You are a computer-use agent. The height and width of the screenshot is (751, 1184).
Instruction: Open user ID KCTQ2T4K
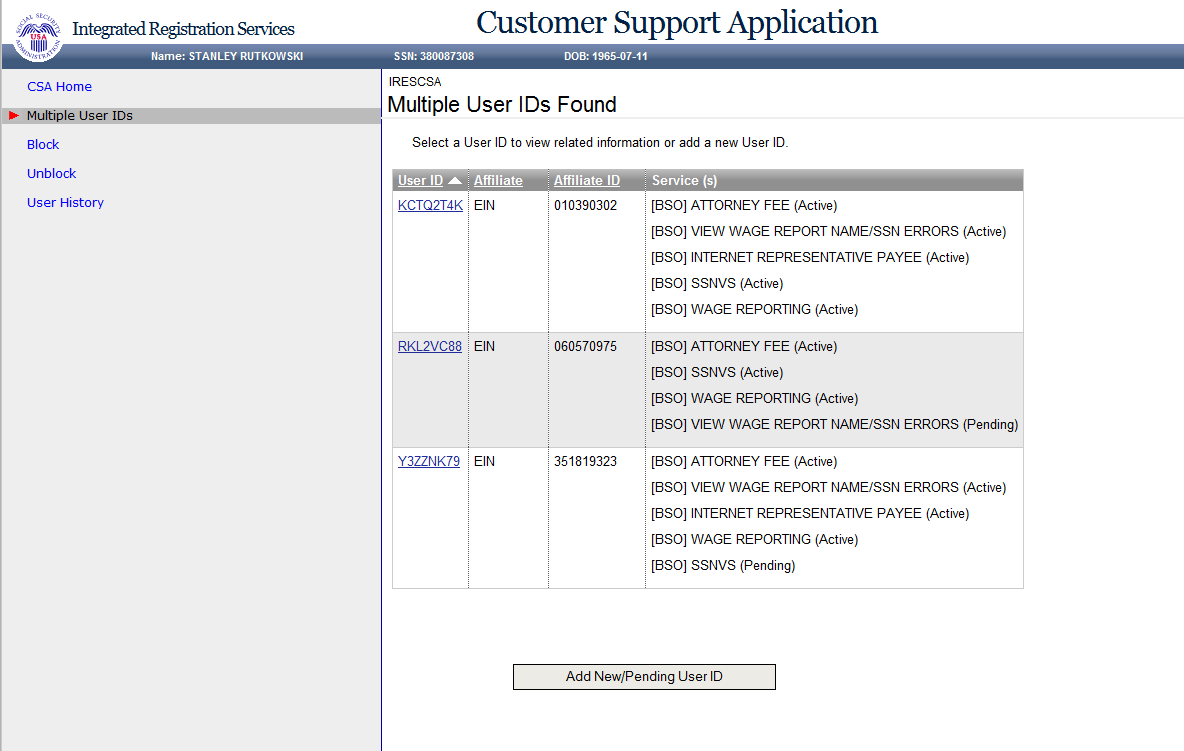tap(430, 206)
